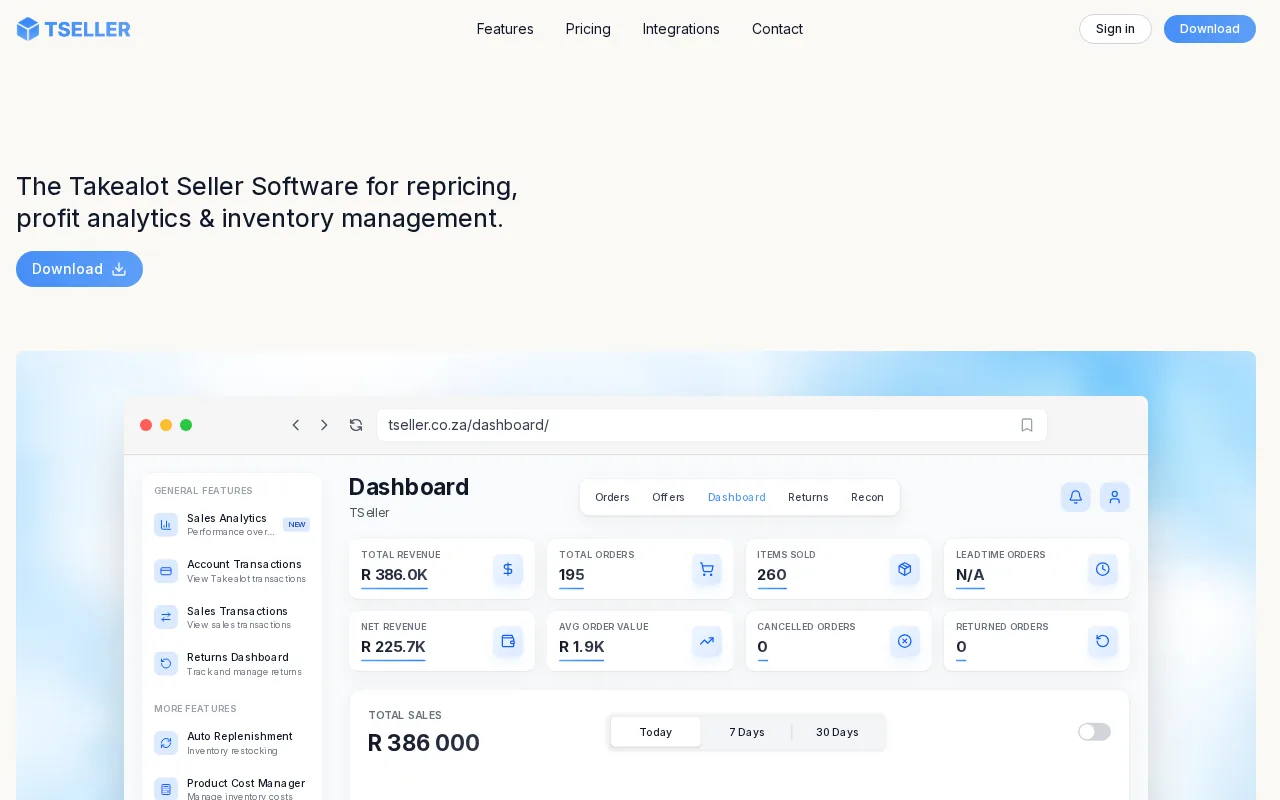This screenshot has width=1280, height=800.
Task: Open the Contact navigation link
Action: [777, 29]
